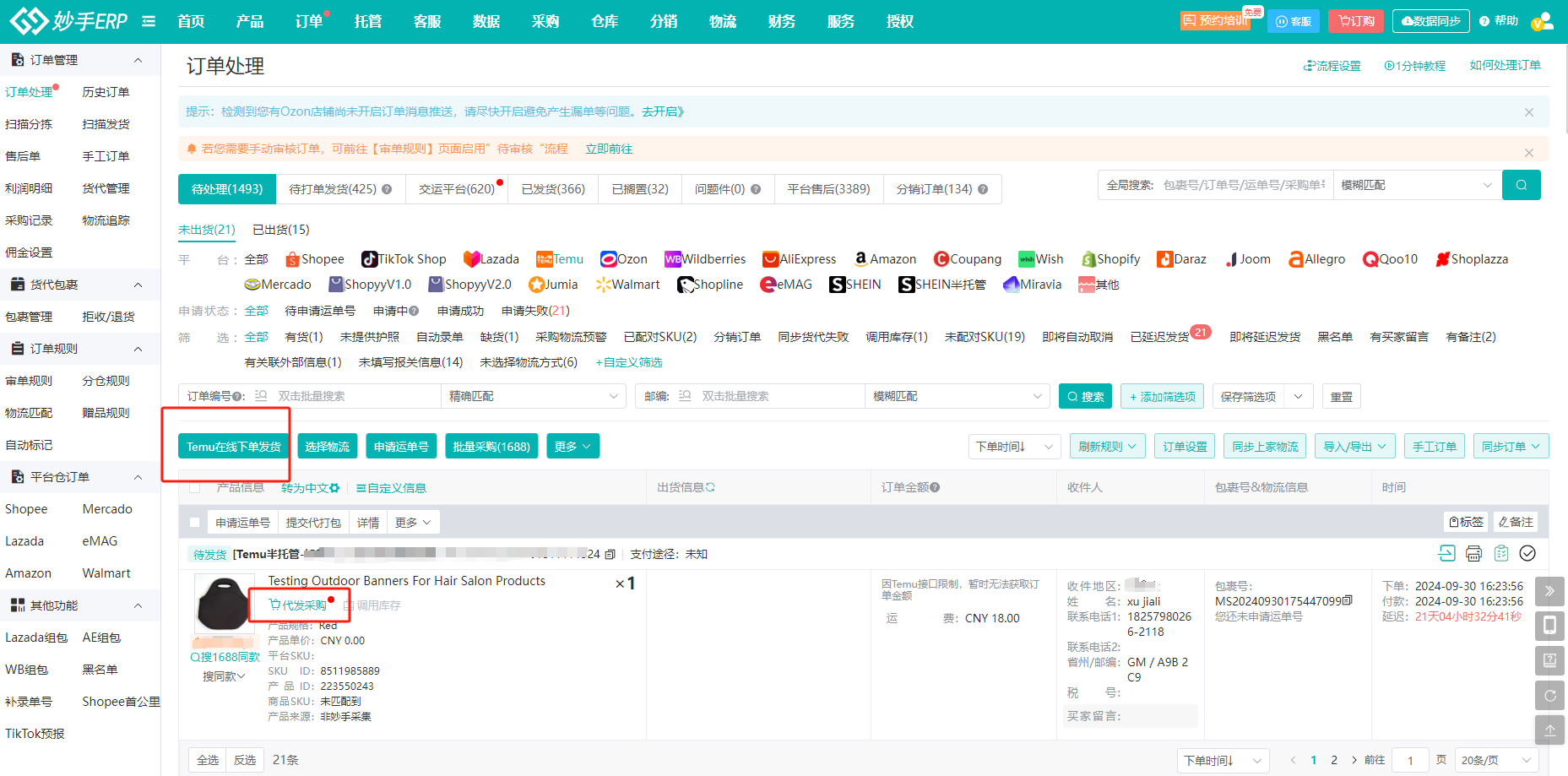Filter orders by Allegro platform

[1316, 259]
